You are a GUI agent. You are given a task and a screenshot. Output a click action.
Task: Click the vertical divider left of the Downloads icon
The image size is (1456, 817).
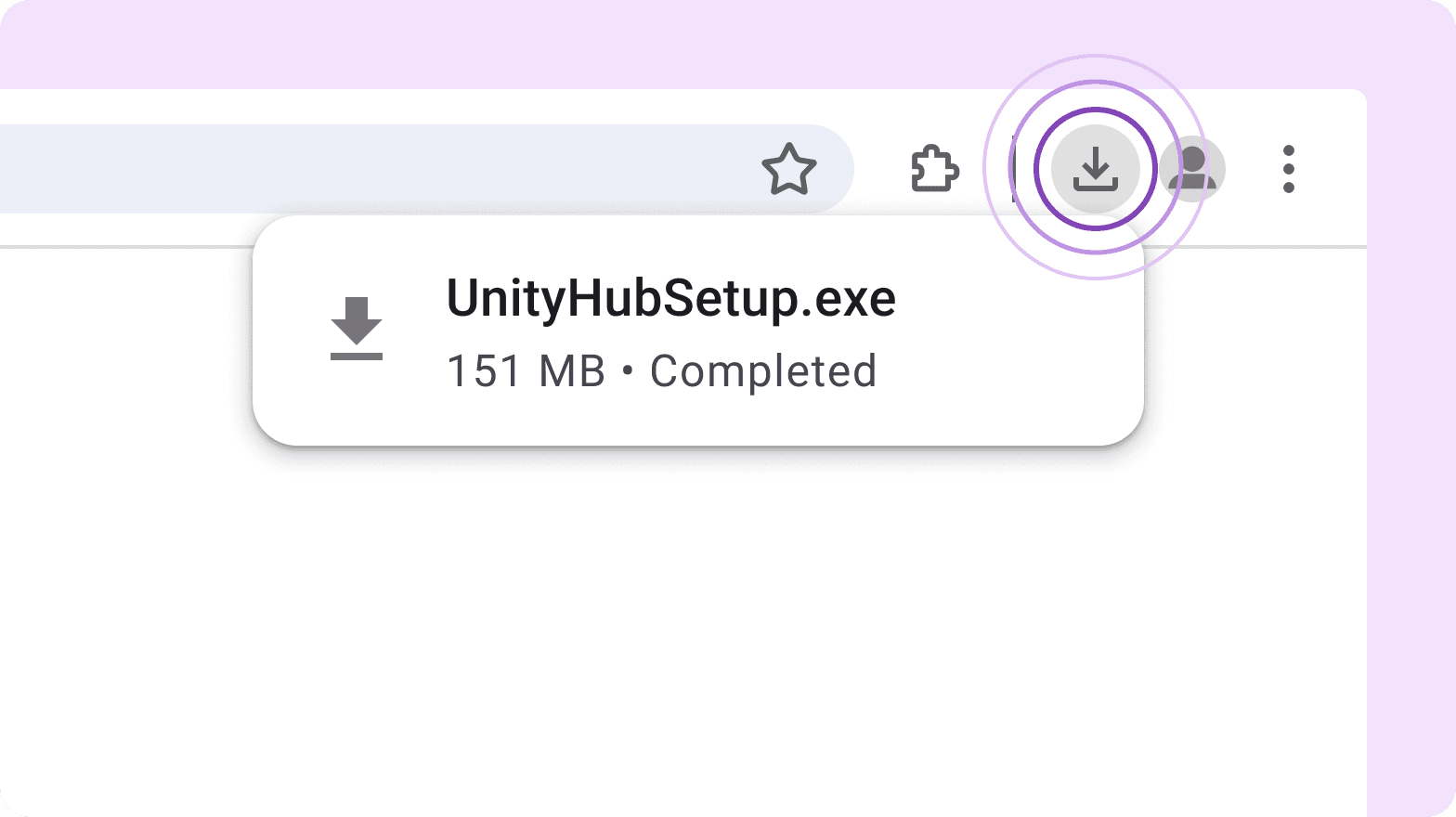click(x=1014, y=169)
